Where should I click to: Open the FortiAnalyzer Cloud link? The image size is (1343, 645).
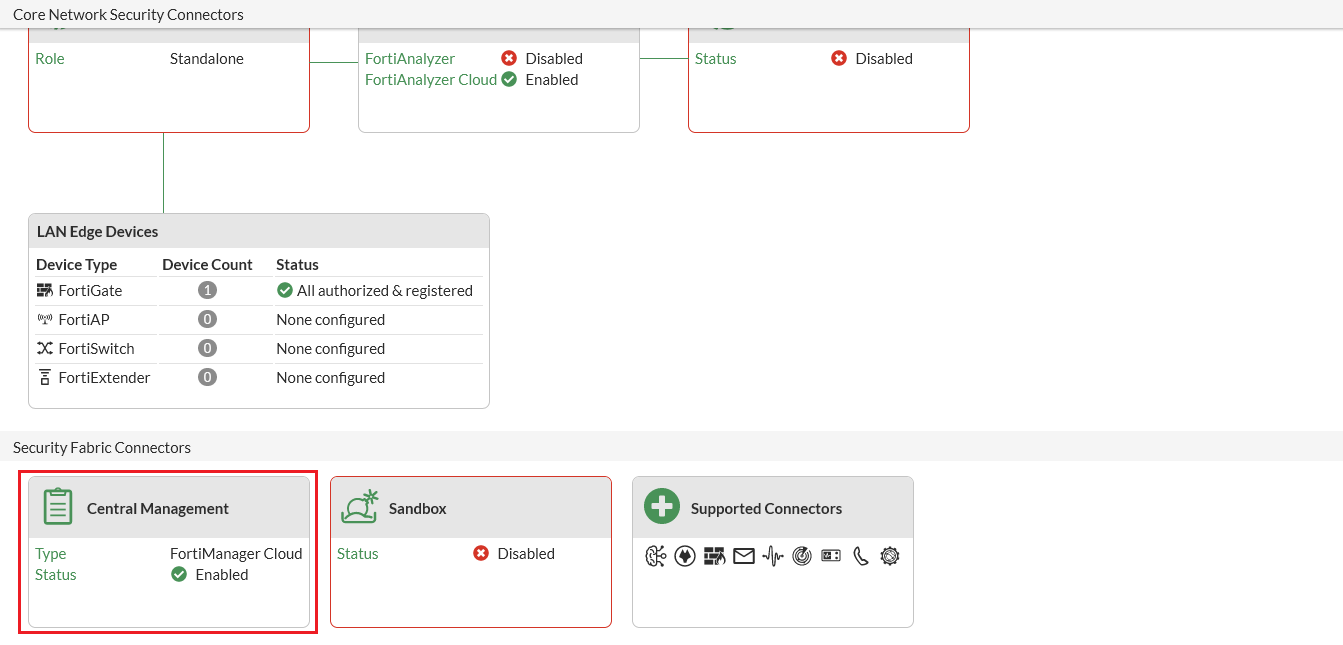click(x=430, y=79)
